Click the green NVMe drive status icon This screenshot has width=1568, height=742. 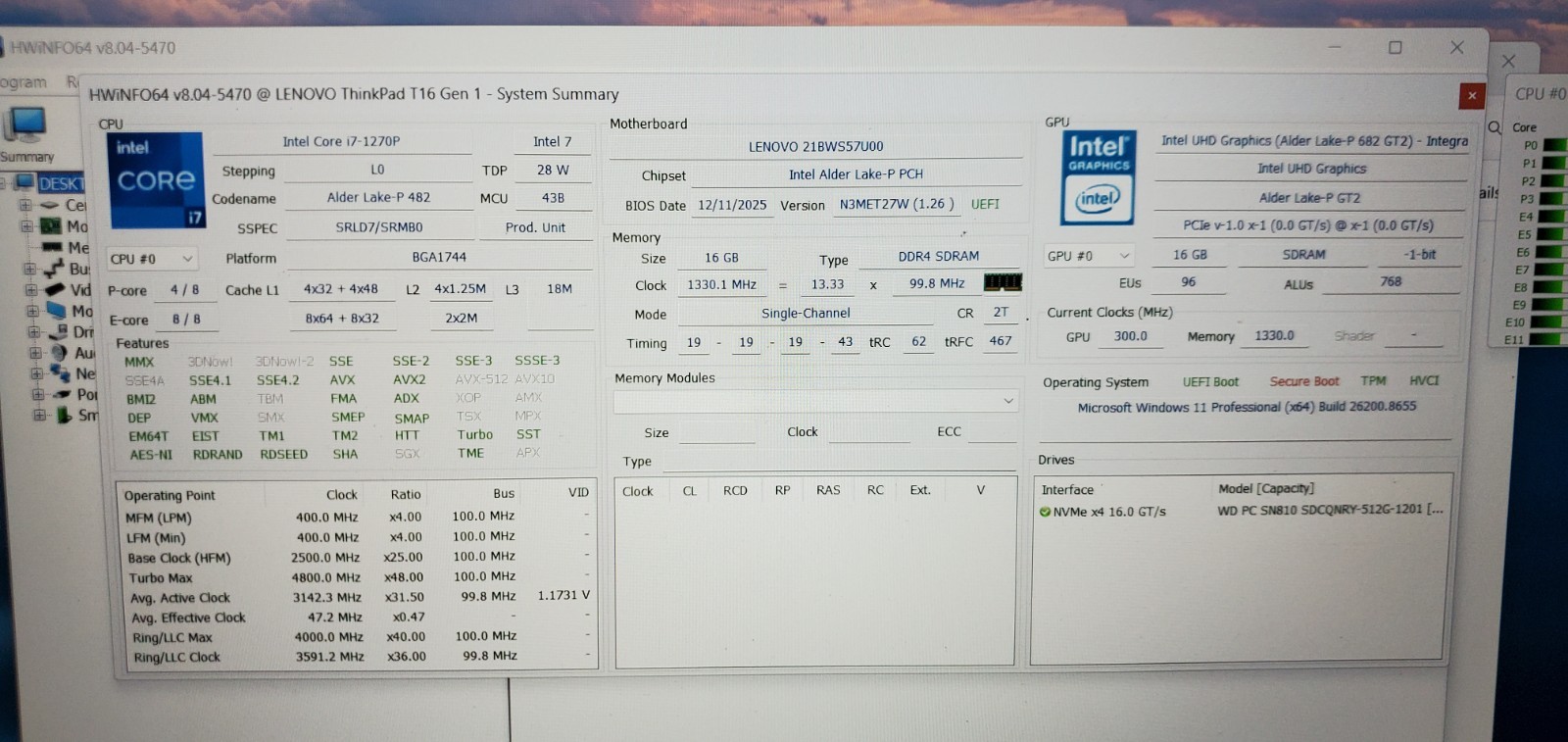tap(1045, 512)
